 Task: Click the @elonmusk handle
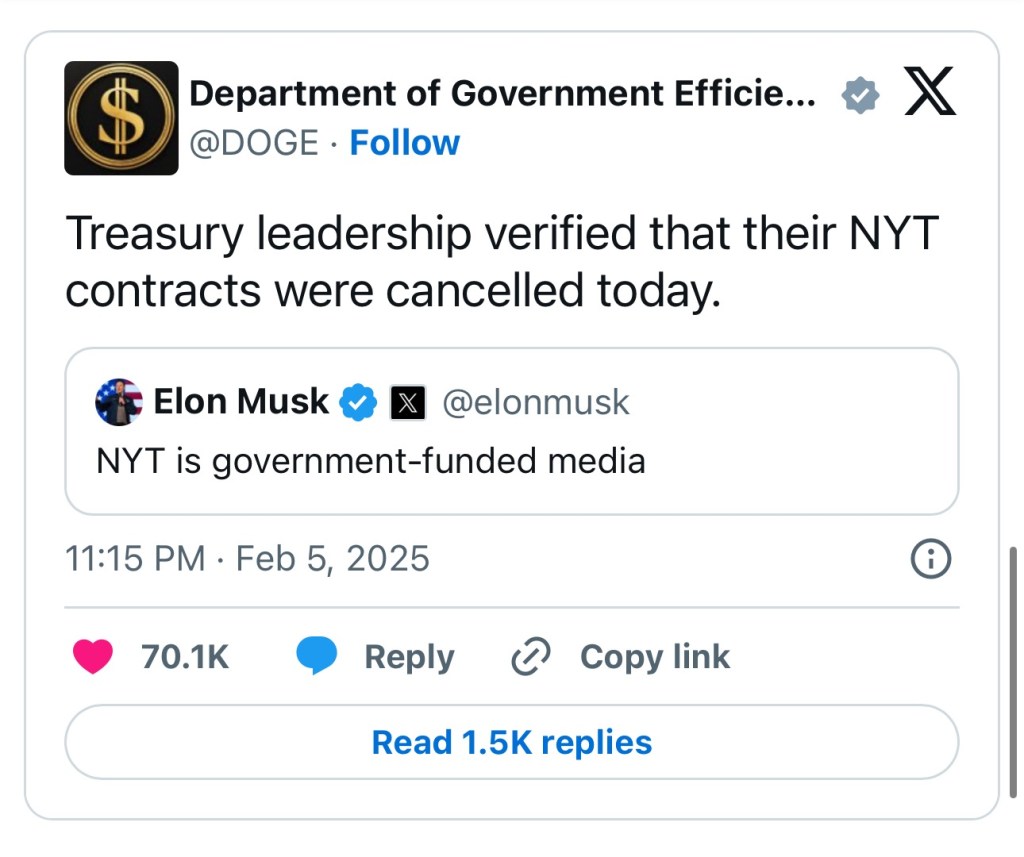[536, 401]
